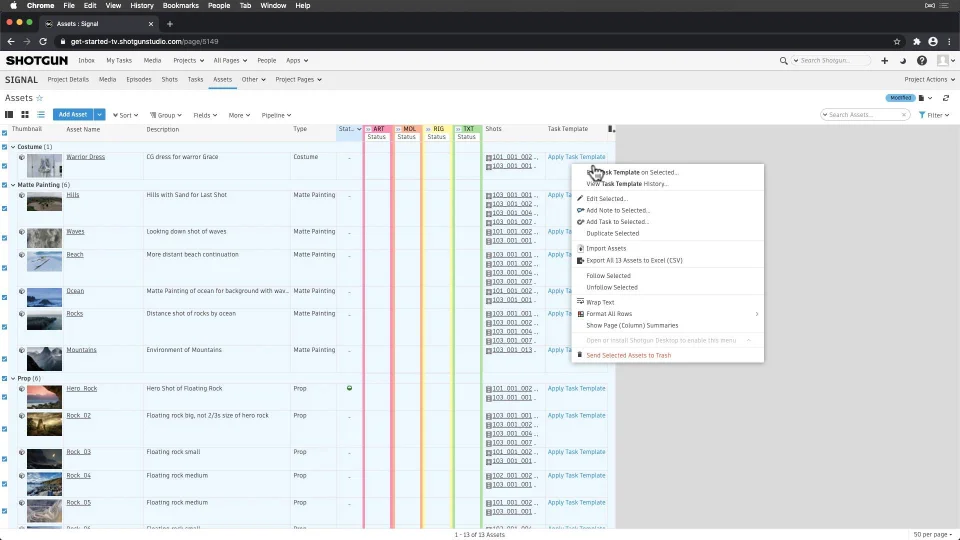Open the Sort dropdown
The height and width of the screenshot is (540, 960).
pos(126,115)
